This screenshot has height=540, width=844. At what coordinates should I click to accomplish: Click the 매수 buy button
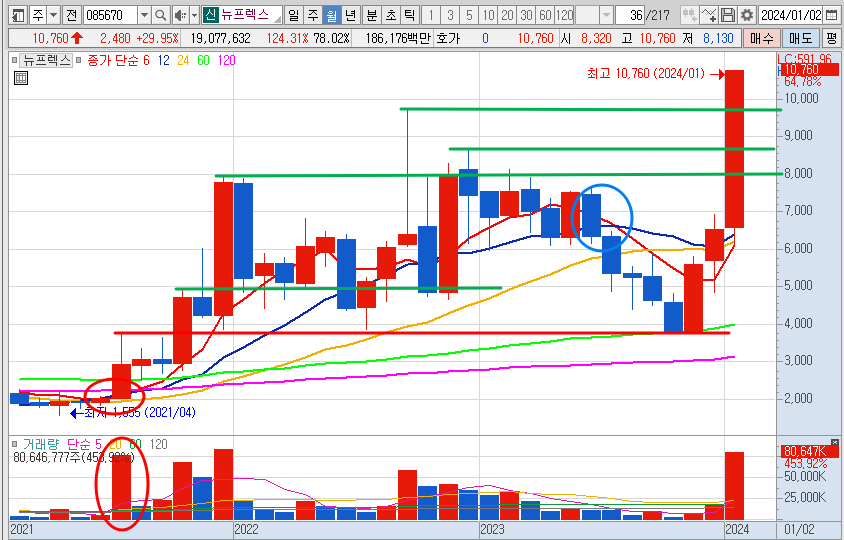pyautogui.click(x=762, y=38)
